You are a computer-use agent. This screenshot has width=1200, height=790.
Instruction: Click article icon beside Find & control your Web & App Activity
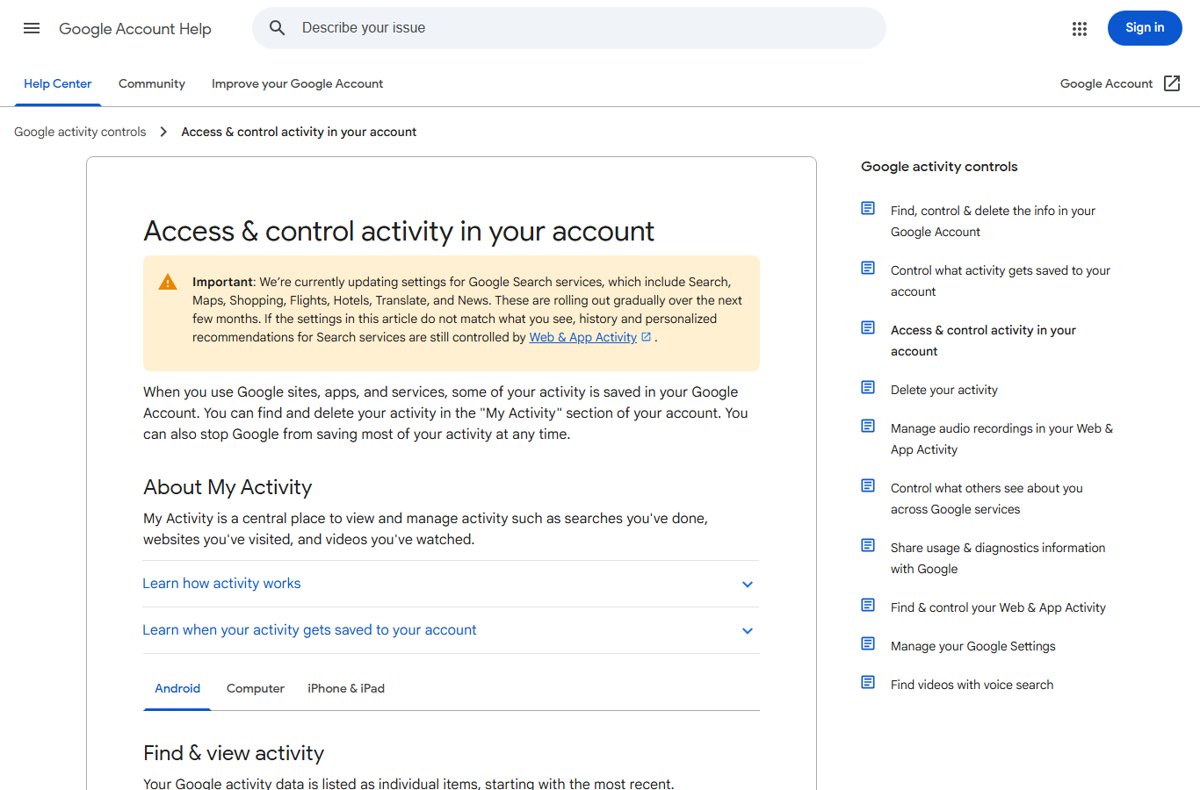click(868, 605)
